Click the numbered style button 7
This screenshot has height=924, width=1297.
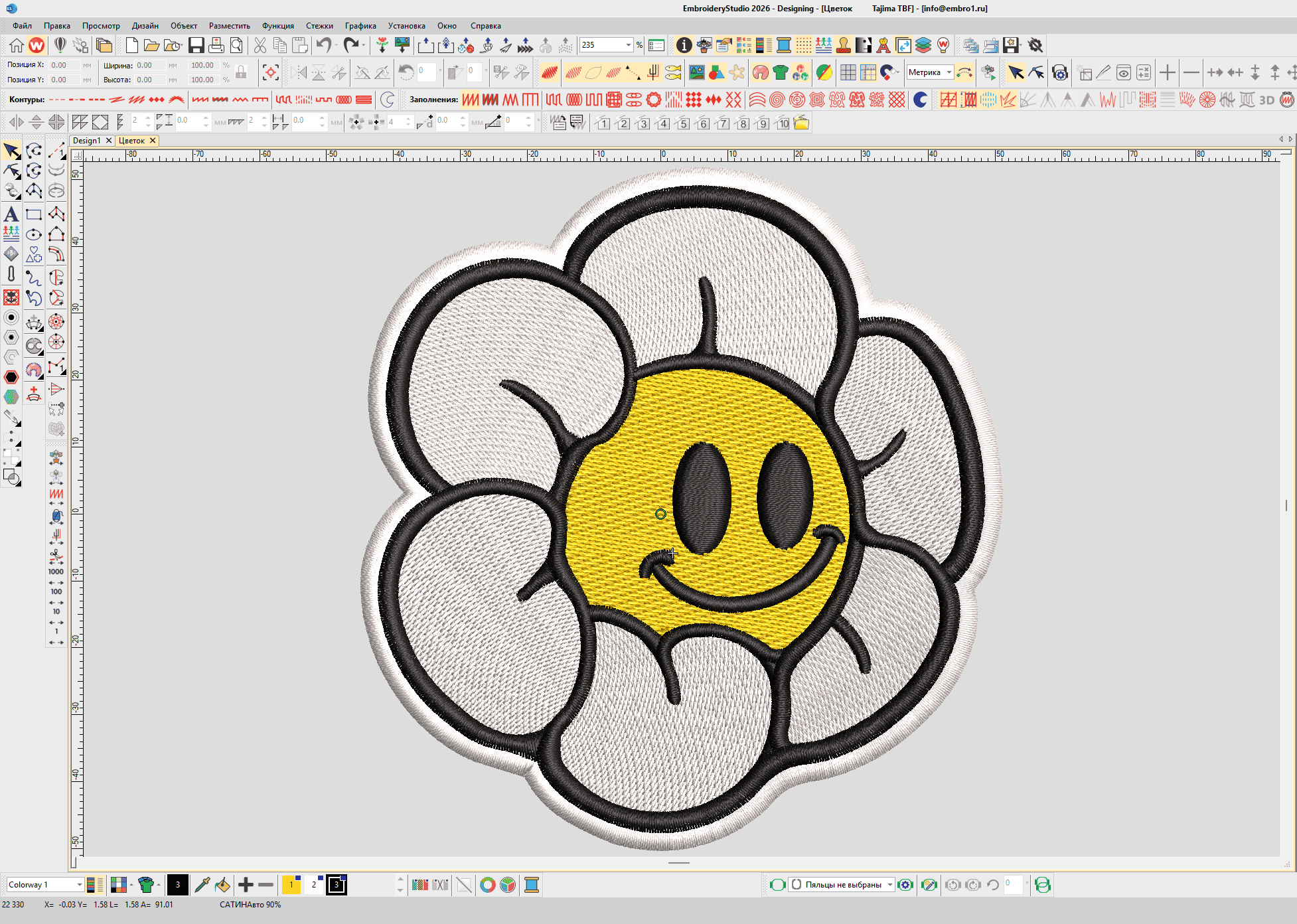(723, 123)
